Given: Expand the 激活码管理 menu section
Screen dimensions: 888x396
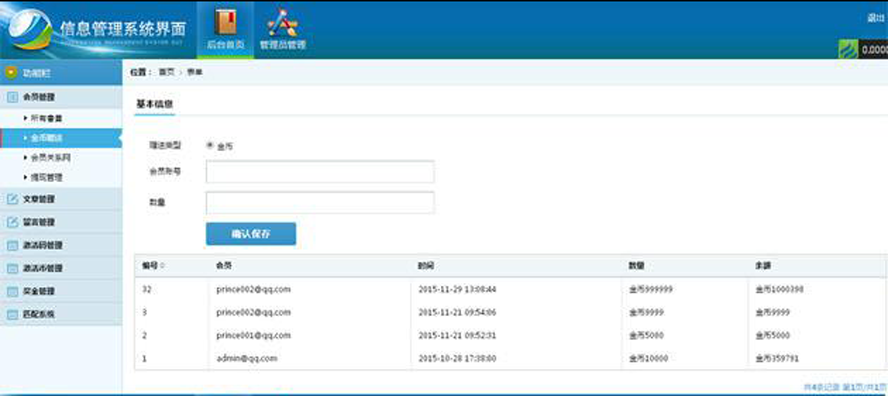Looking at the screenshot, I should click(61, 245).
